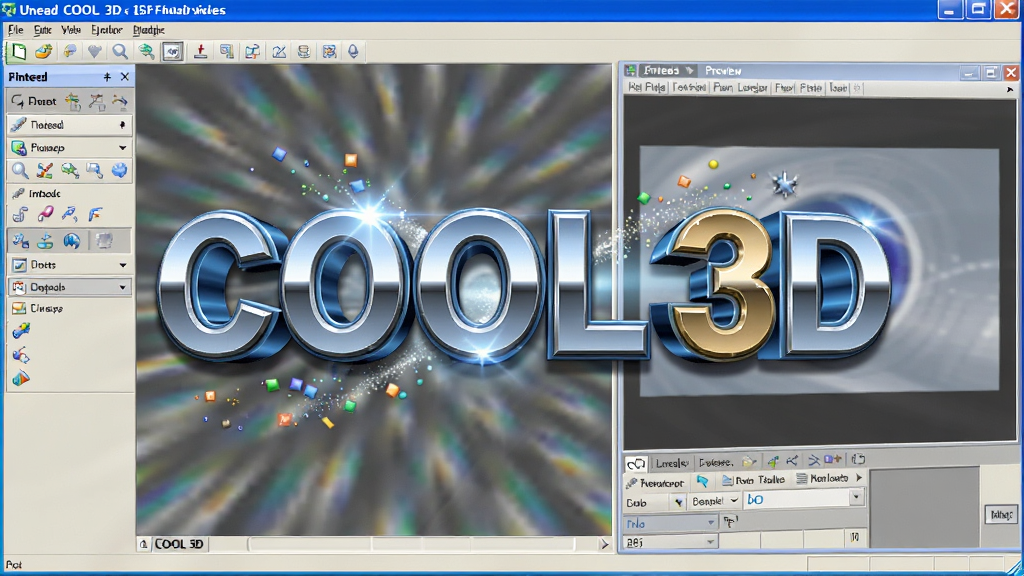Click the Nonloate button
Screen dimensions: 1024x576
click(822, 479)
